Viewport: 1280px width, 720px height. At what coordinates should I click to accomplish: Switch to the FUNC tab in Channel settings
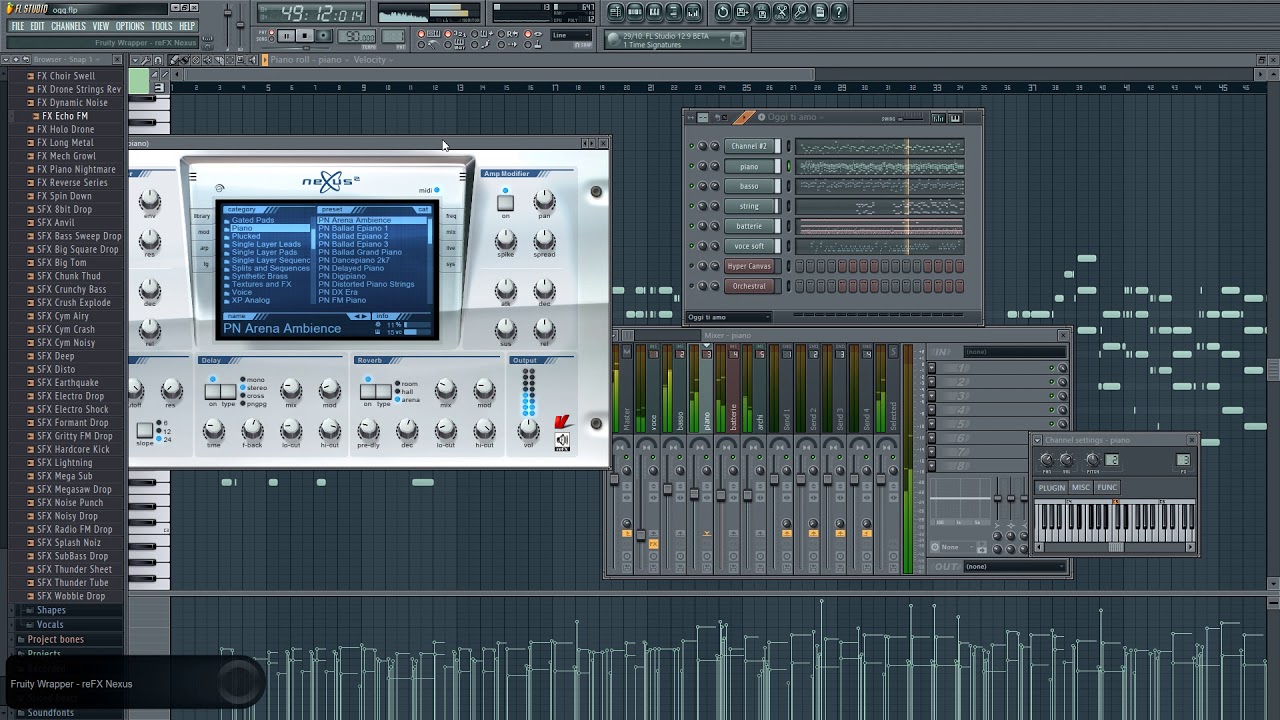coord(1107,488)
